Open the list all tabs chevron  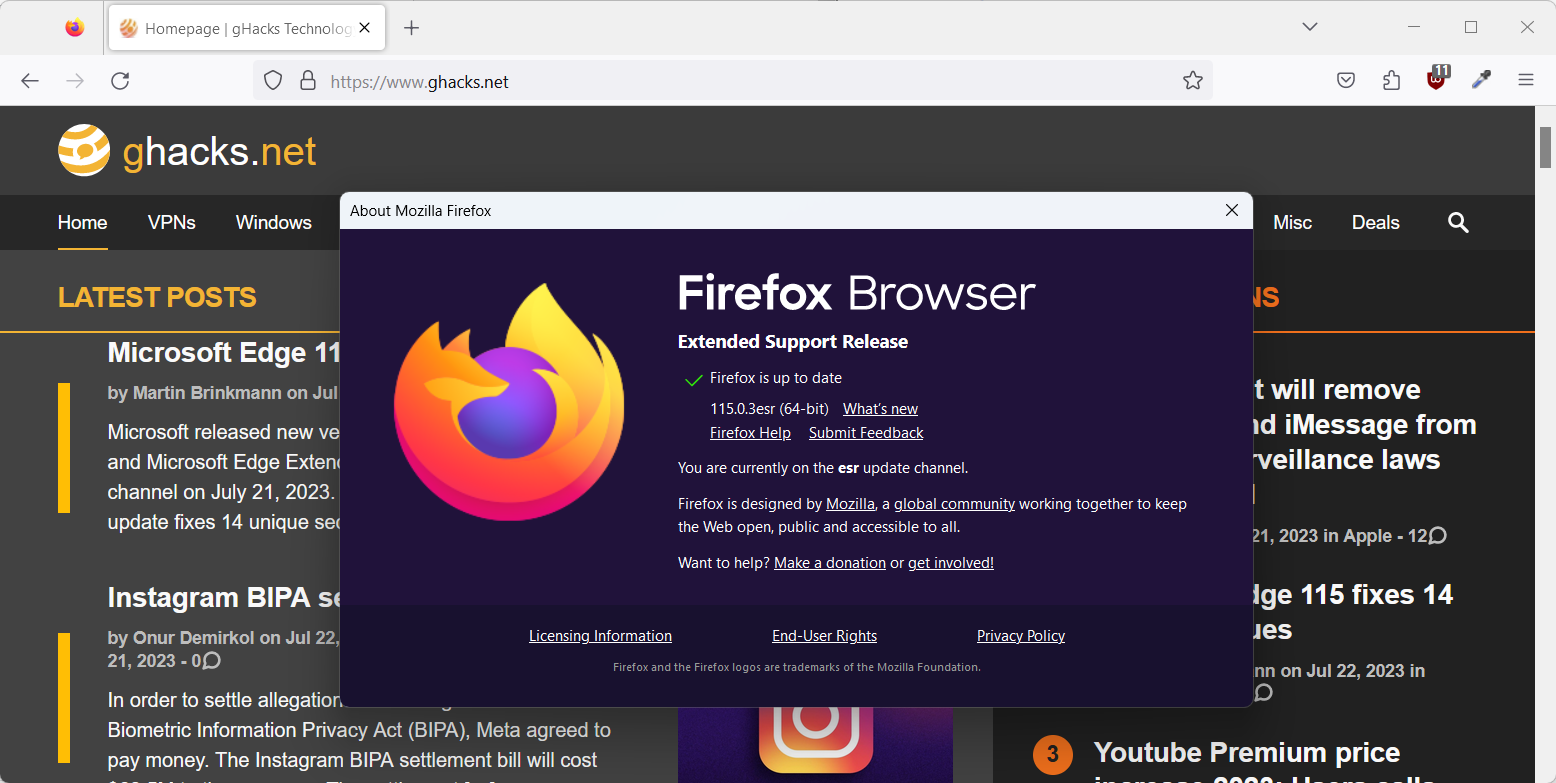point(1310,27)
